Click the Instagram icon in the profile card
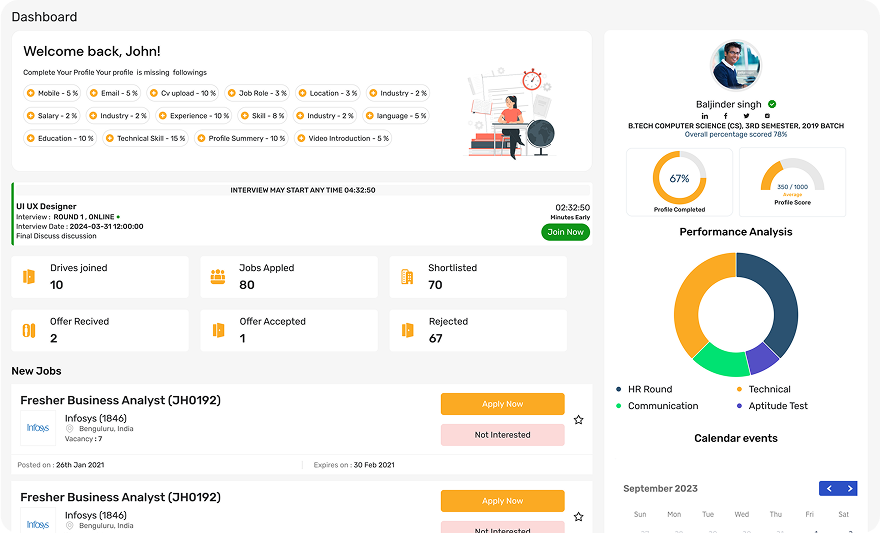The width and height of the screenshot is (880, 533). click(767, 116)
